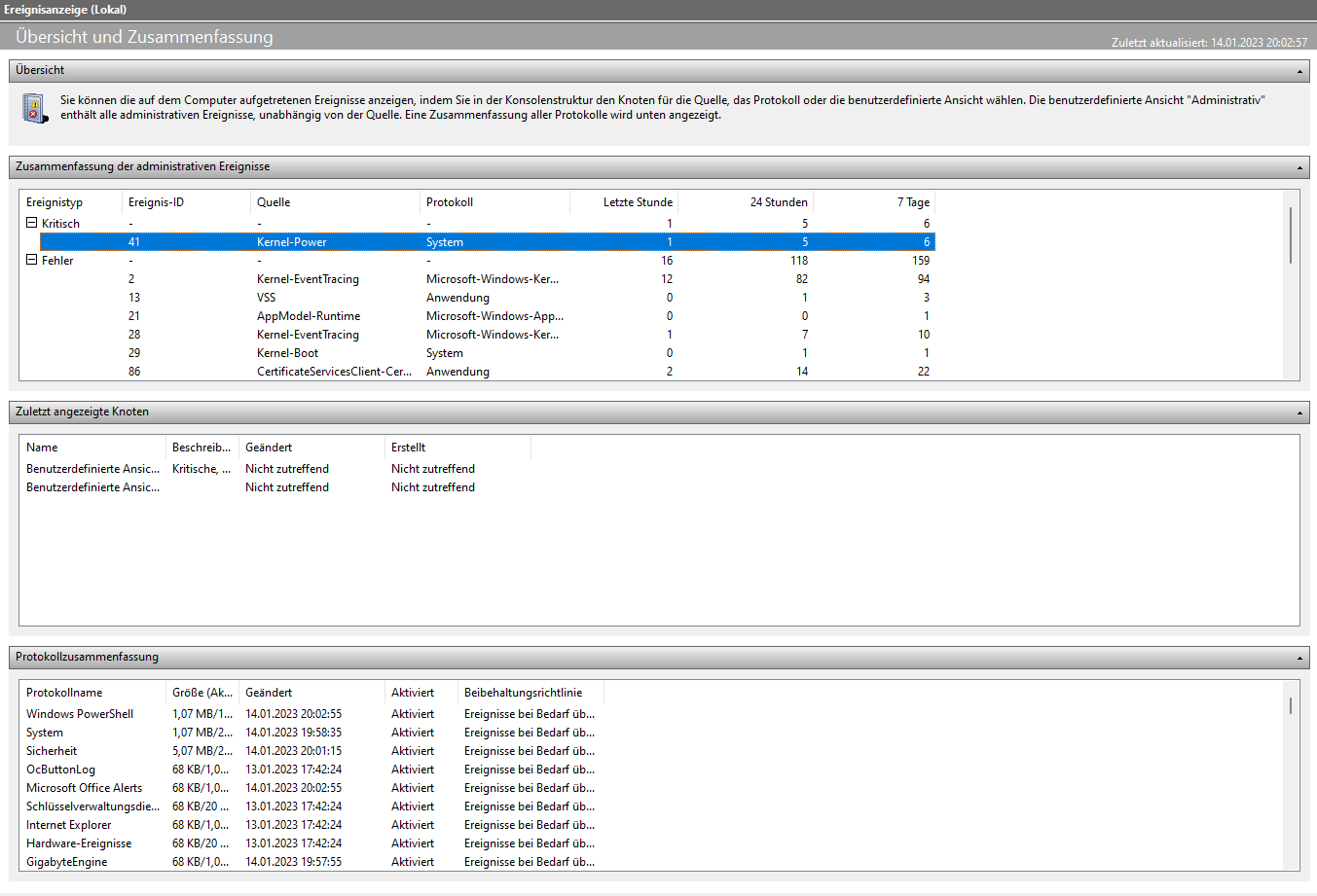The width and height of the screenshot is (1317, 896).
Task: Select first Benutzerdefinierte Ansic... node with Kritische description
Action: [275, 469]
